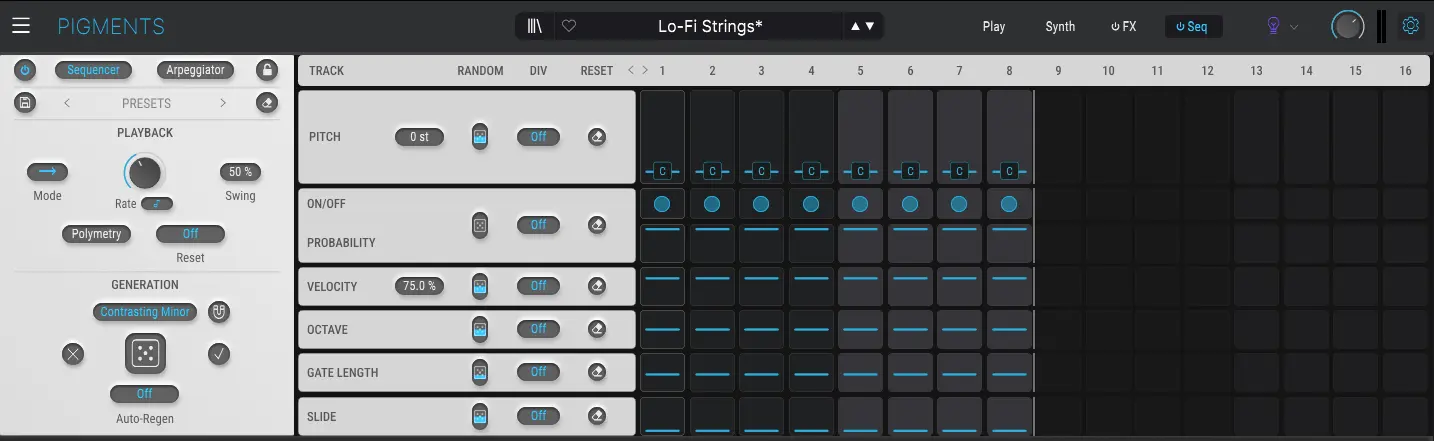Open the Contrasting Minor scale dropdown

tap(145, 312)
